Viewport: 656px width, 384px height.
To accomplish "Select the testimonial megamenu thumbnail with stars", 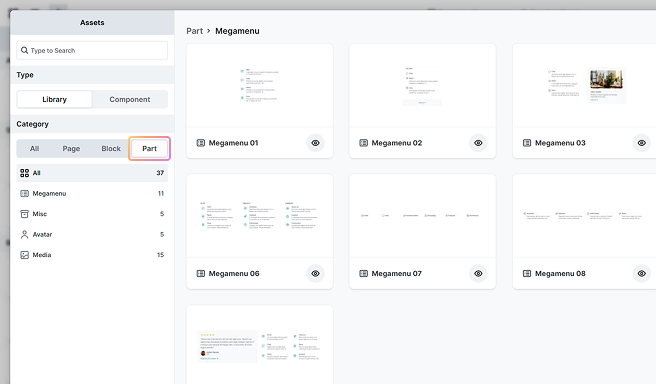I will tap(260, 345).
